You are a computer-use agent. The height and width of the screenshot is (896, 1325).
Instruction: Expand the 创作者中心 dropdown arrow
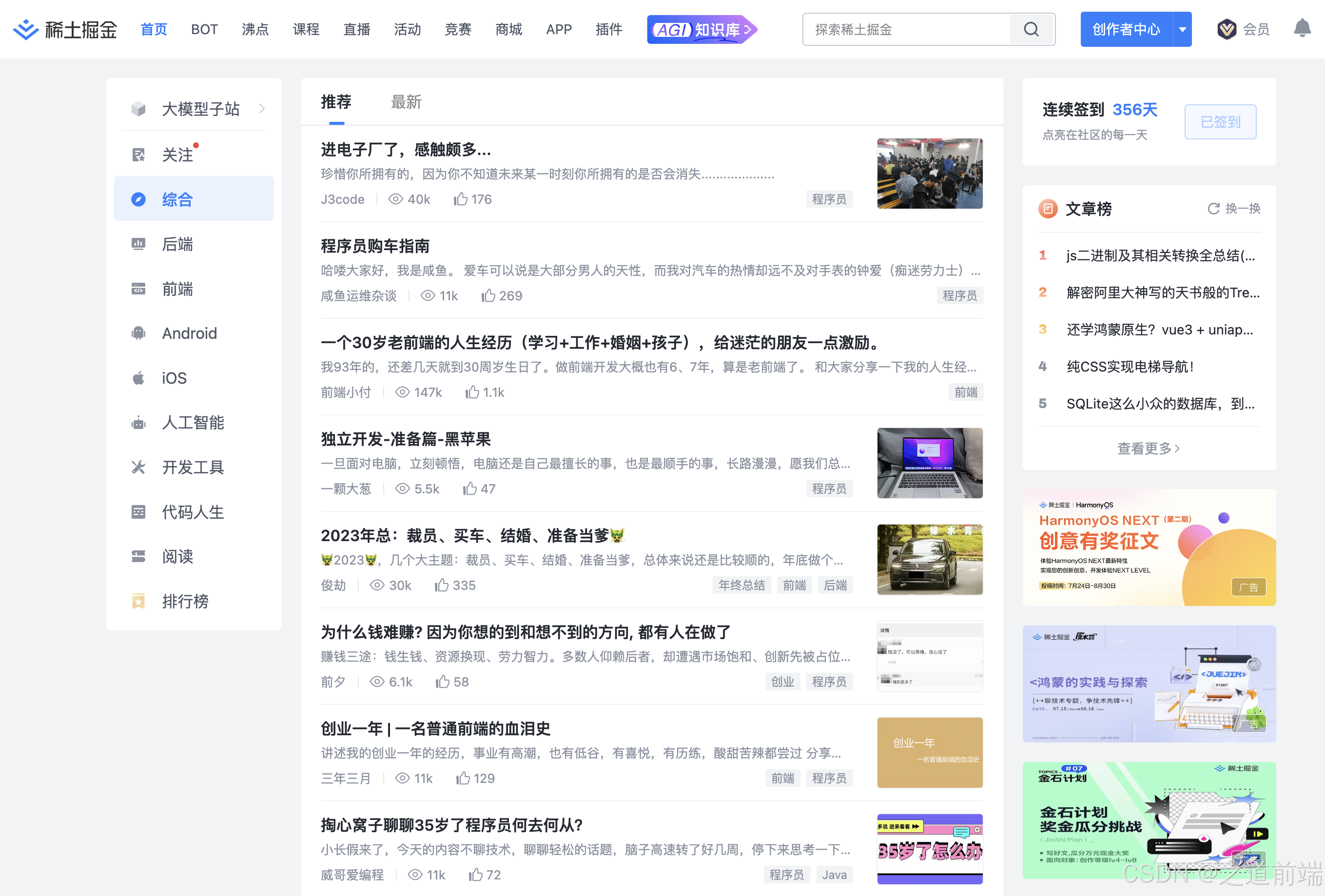[1183, 29]
